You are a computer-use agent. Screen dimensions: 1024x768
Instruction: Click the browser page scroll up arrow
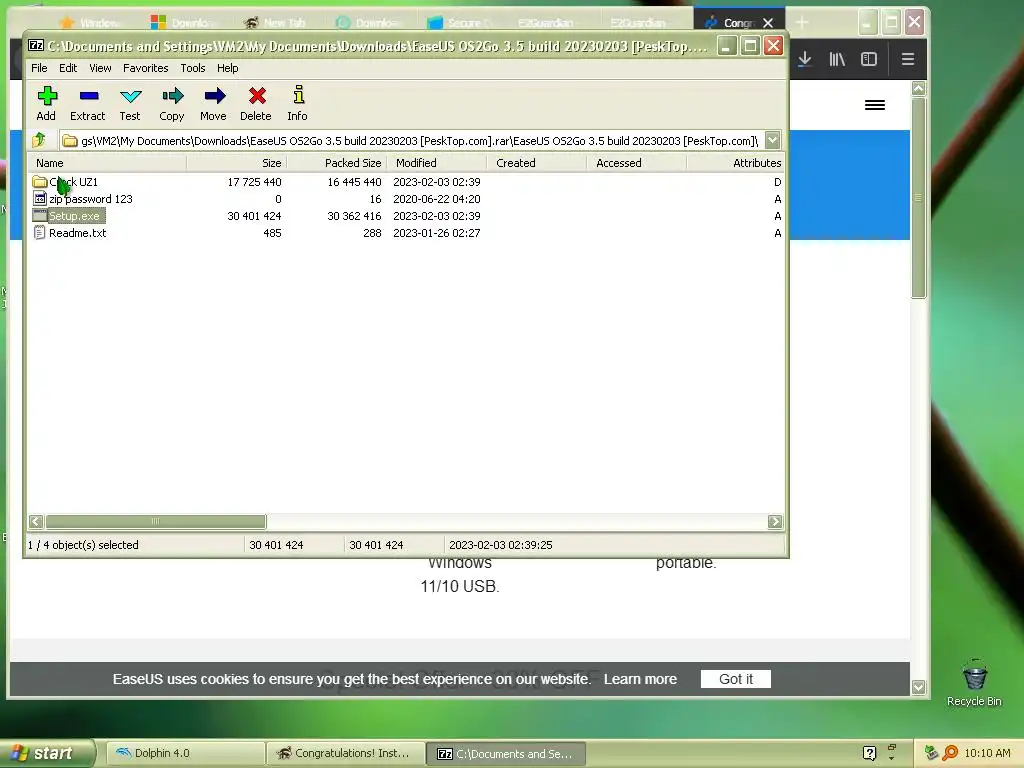[x=918, y=88]
